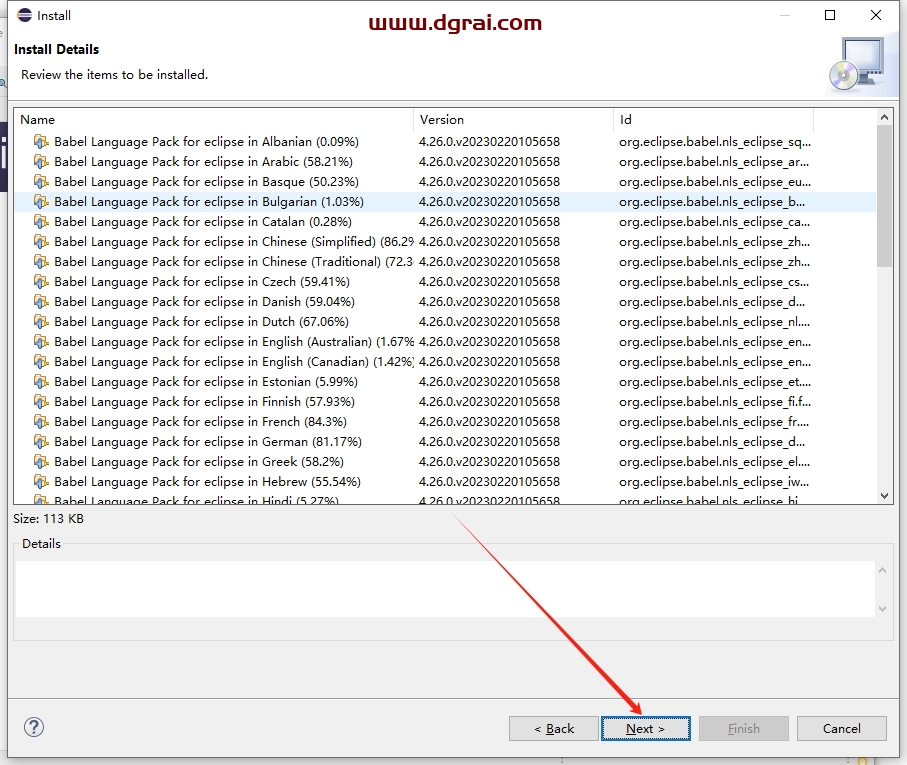This screenshot has width=907, height=765.
Task: Click the Finnish row id org.eclipse.babel.nls_eclipse_fi.f...
Action: click(715, 402)
